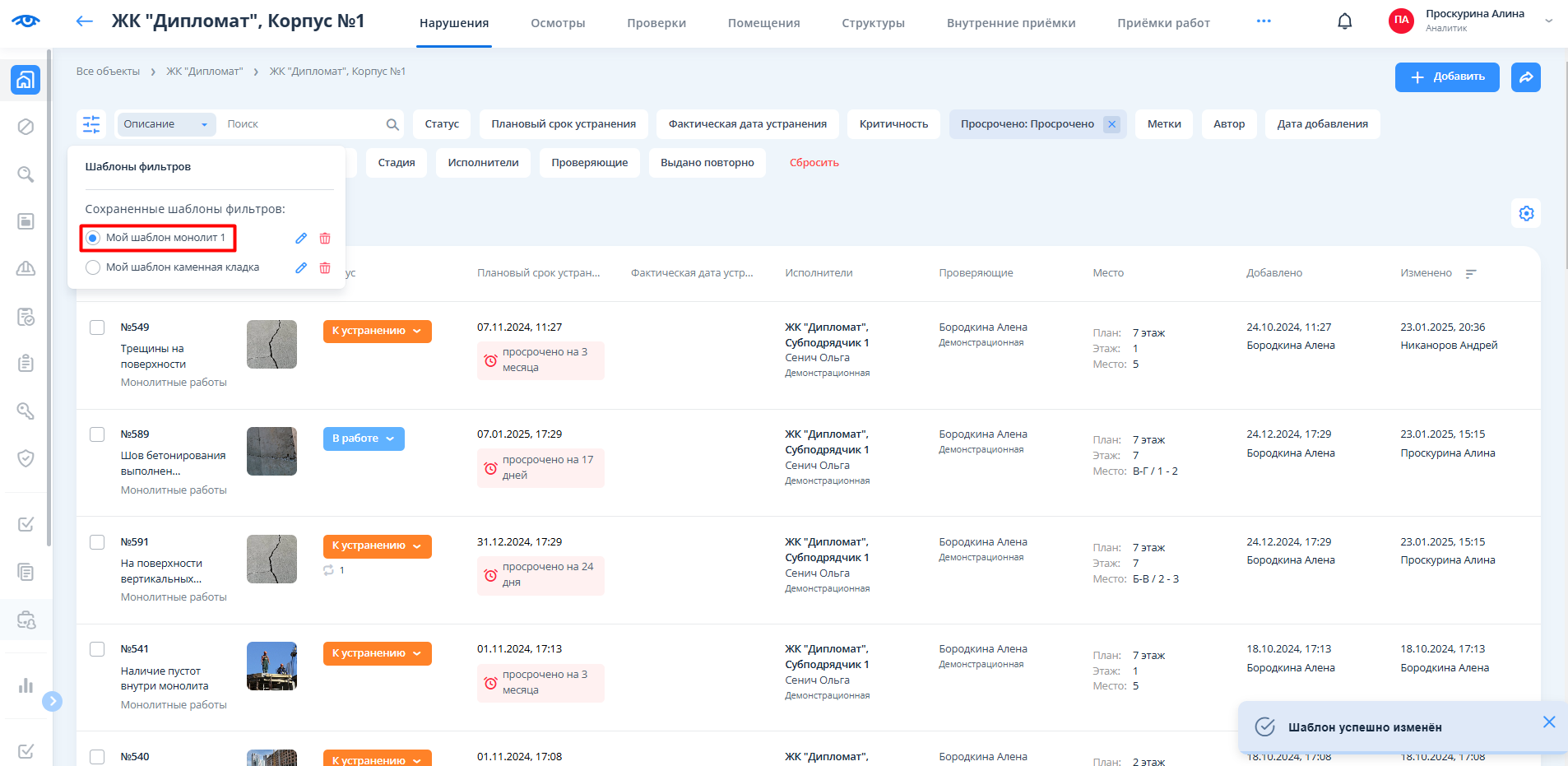Select the checkbox for violation №549

[97, 327]
